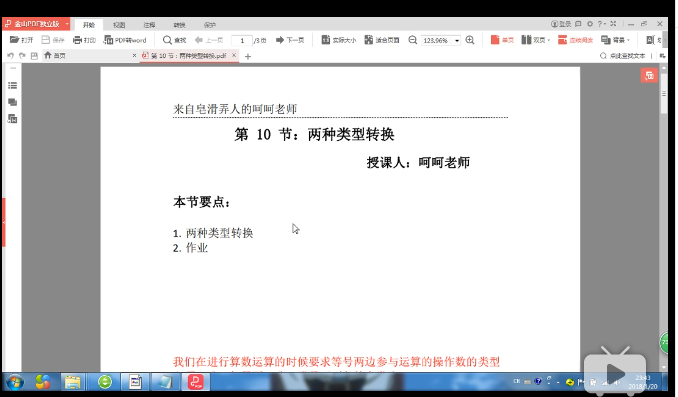Open the Help question mark menu
Image resolution: width=678 pixels, height=397 pixels.
click(601, 24)
